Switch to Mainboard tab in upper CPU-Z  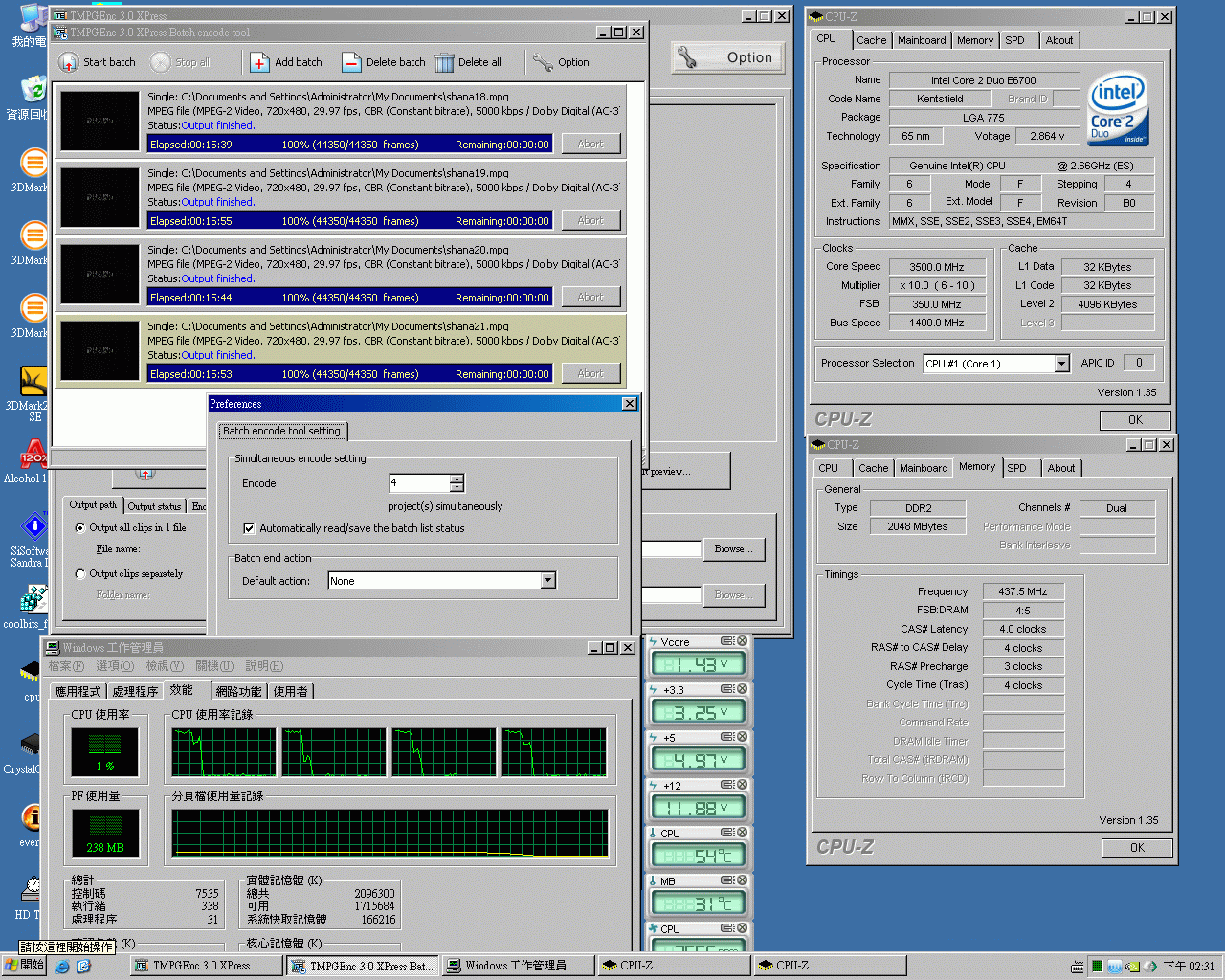coord(922,40)
